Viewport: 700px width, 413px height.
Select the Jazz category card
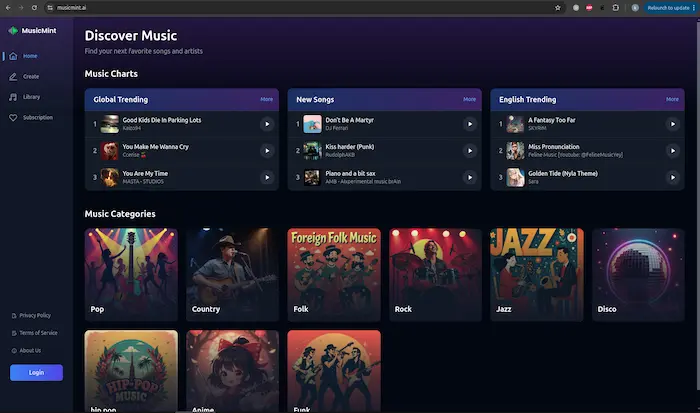pos(537,274)
